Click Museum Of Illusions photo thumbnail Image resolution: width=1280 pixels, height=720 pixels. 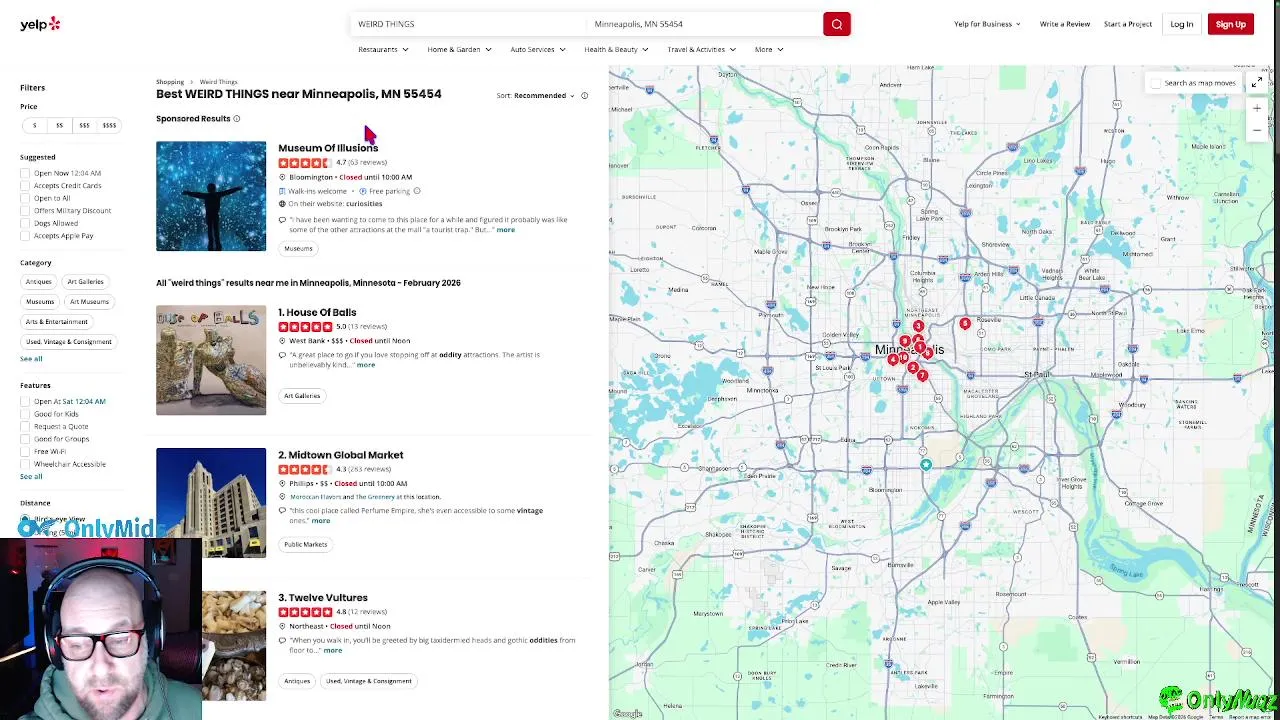pos(211,196)
